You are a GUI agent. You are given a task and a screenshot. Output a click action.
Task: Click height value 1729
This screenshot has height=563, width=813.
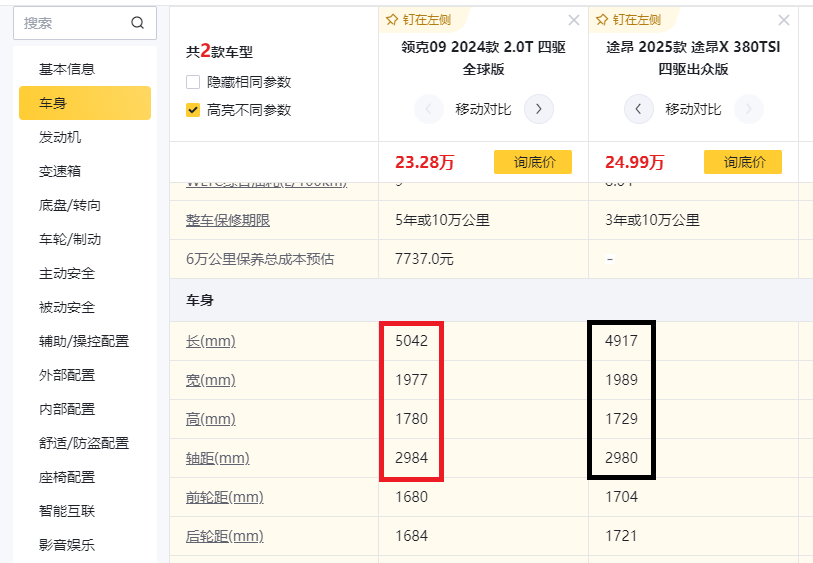pos(622,419)
